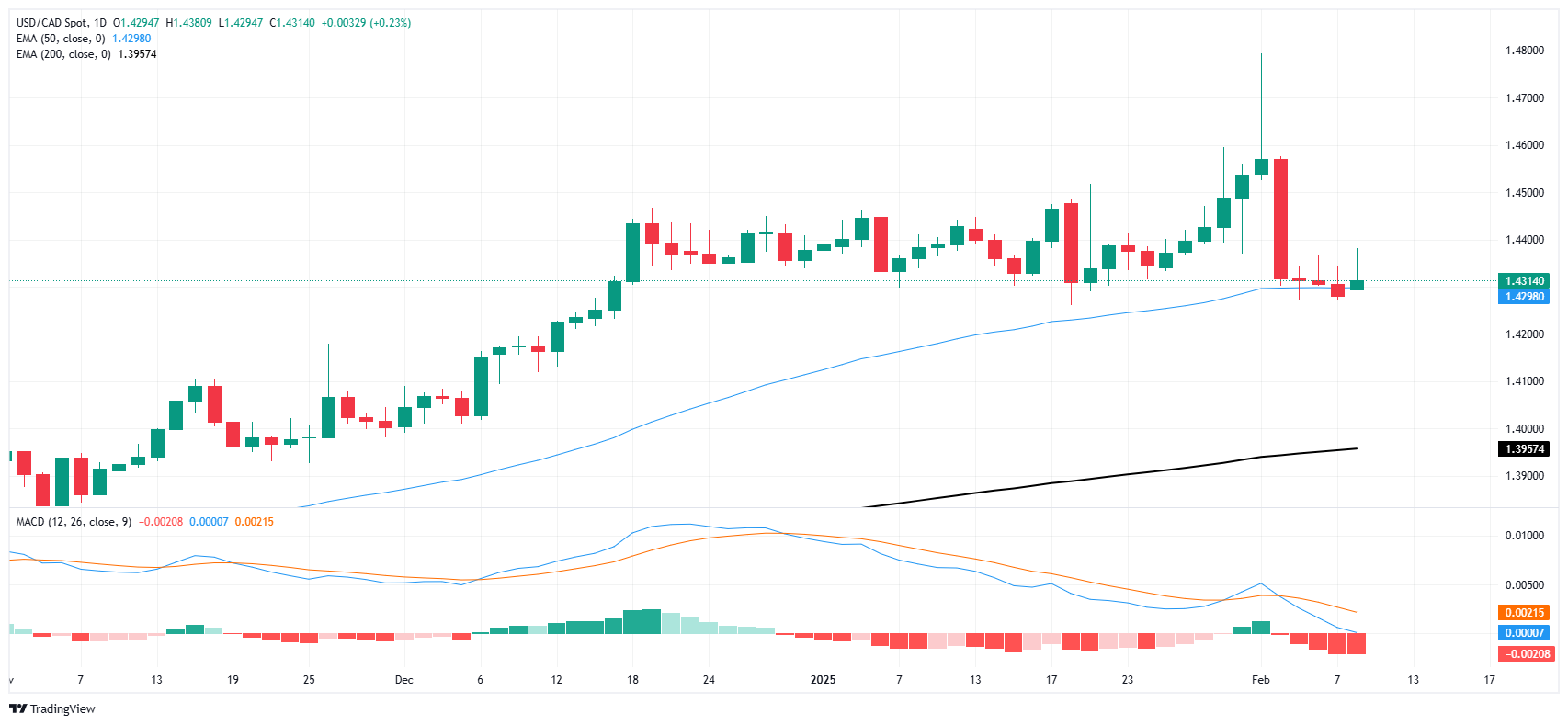The width and height of the screenshot is (1568, 725).
Task: Select the USD/CAD Spot symbol title
Action: point(61,23)
